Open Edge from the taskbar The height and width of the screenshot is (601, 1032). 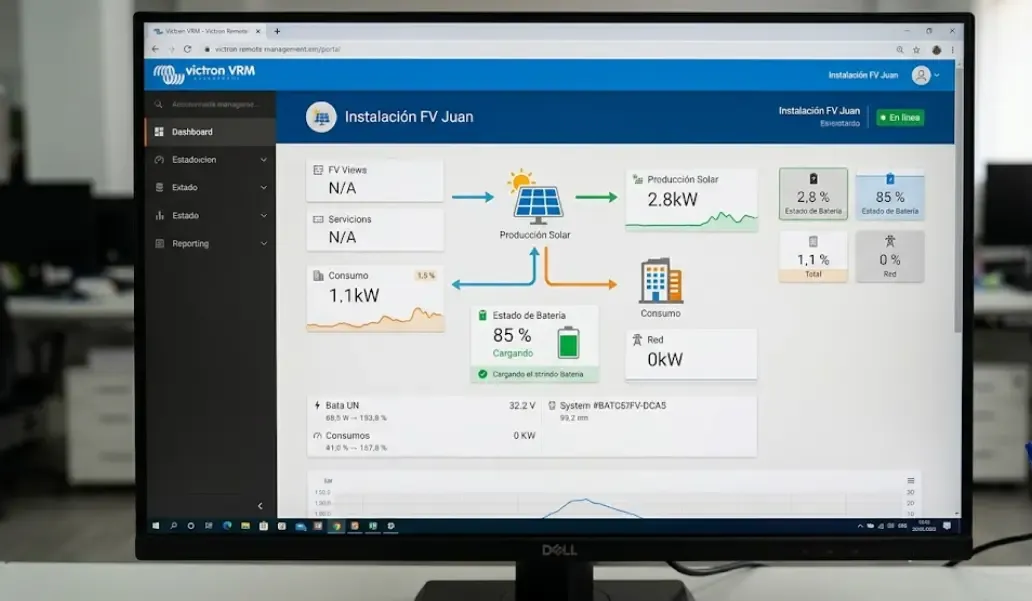[227, 526]
